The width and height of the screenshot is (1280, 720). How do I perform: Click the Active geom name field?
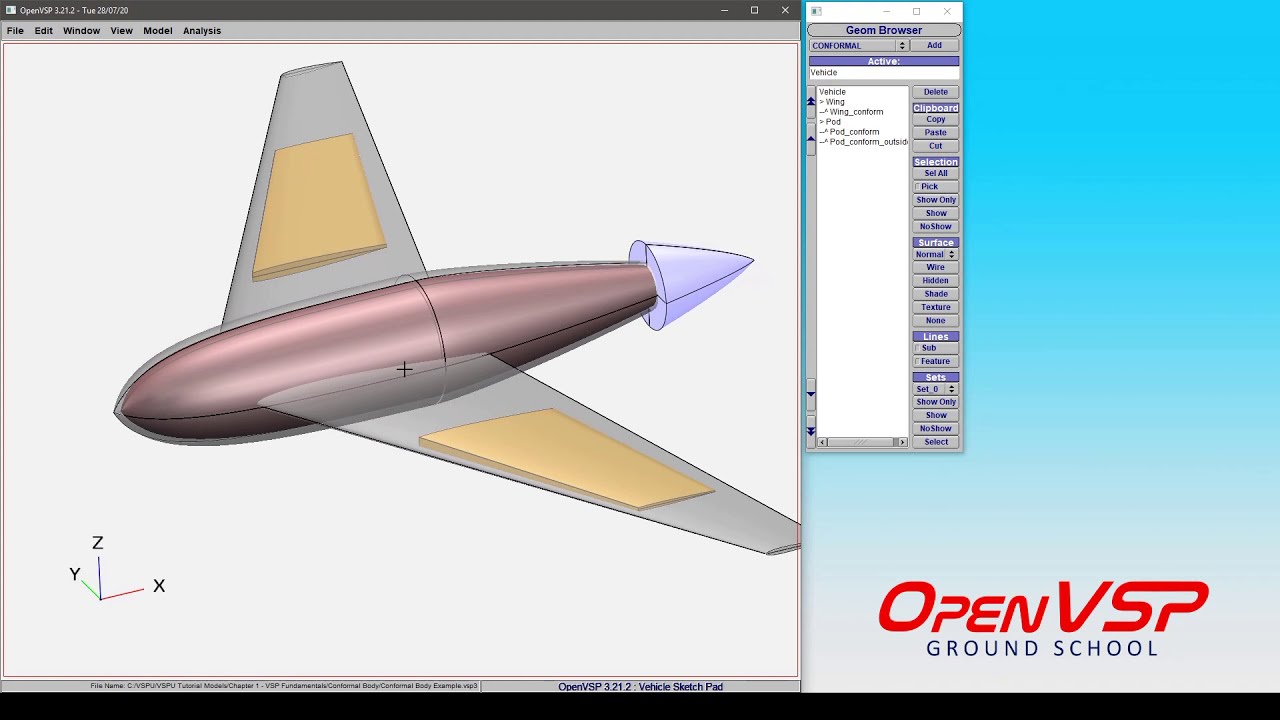[884, 73]
